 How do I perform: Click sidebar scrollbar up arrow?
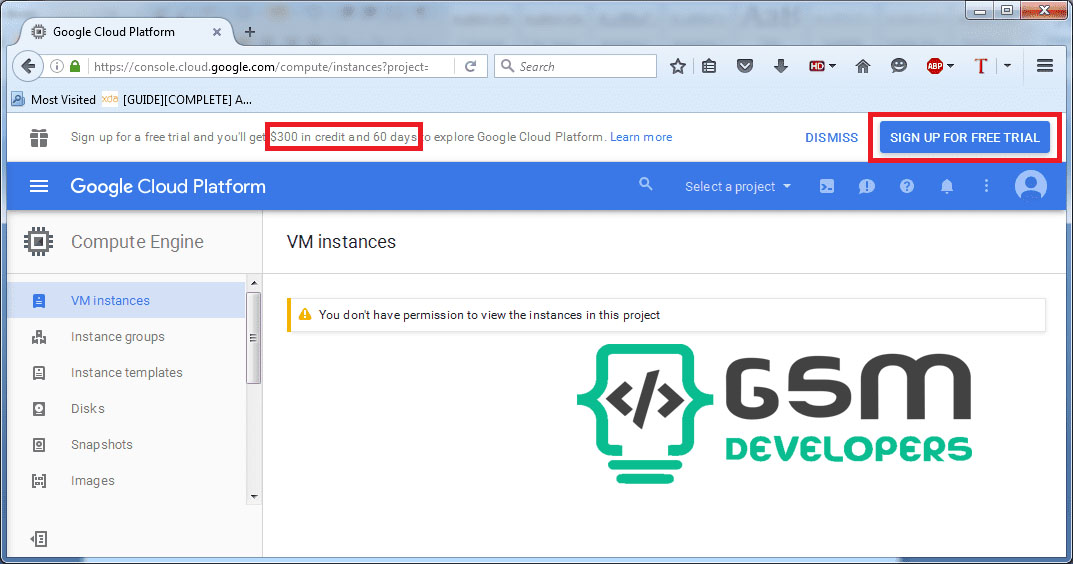(254, 283)
